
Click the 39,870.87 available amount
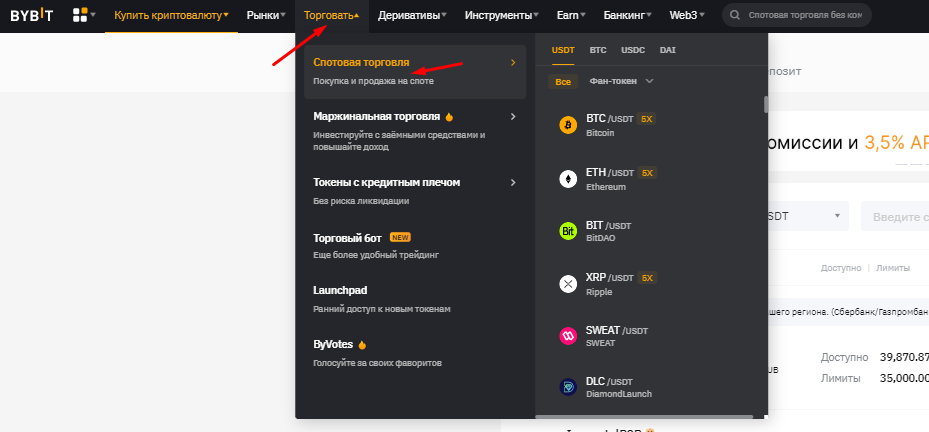point(905,357)
